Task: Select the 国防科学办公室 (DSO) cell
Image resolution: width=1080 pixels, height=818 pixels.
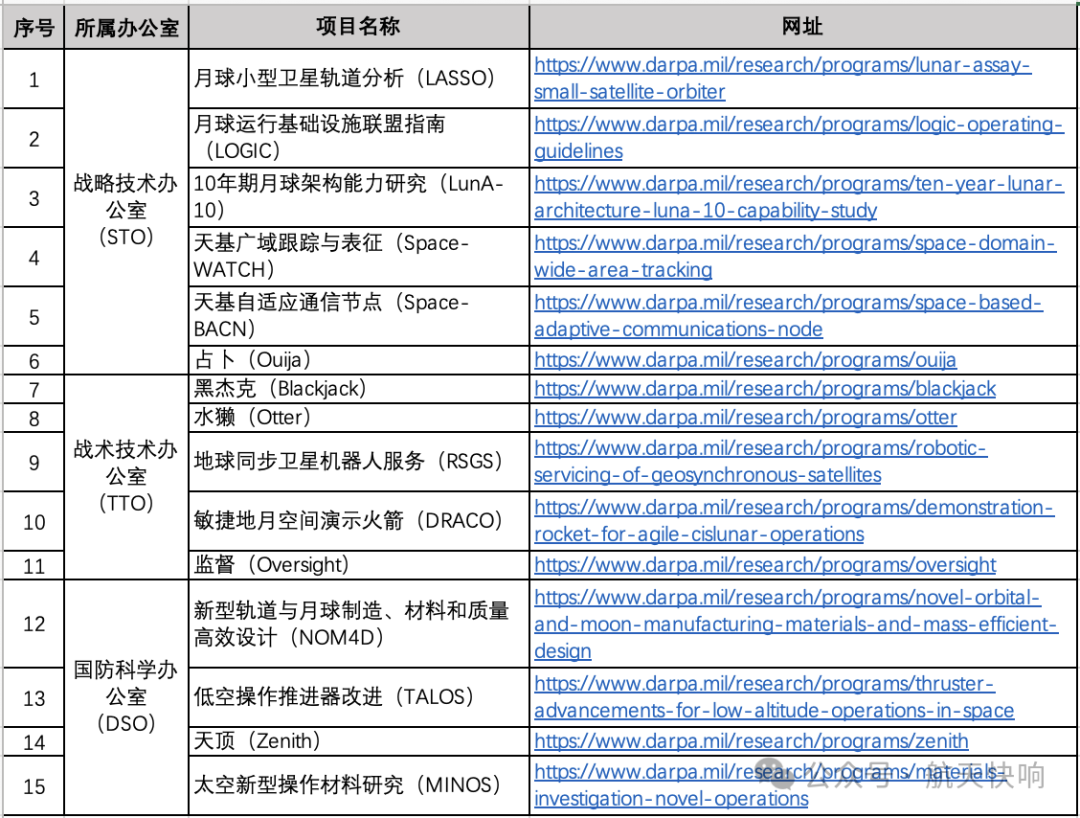Action: tap(126, 696)
